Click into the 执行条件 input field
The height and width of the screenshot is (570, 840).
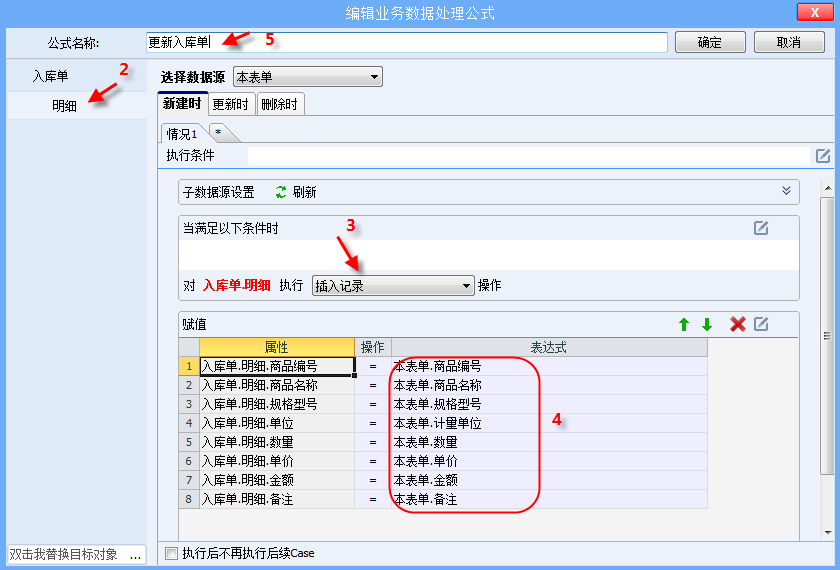(x=529, y=156)
